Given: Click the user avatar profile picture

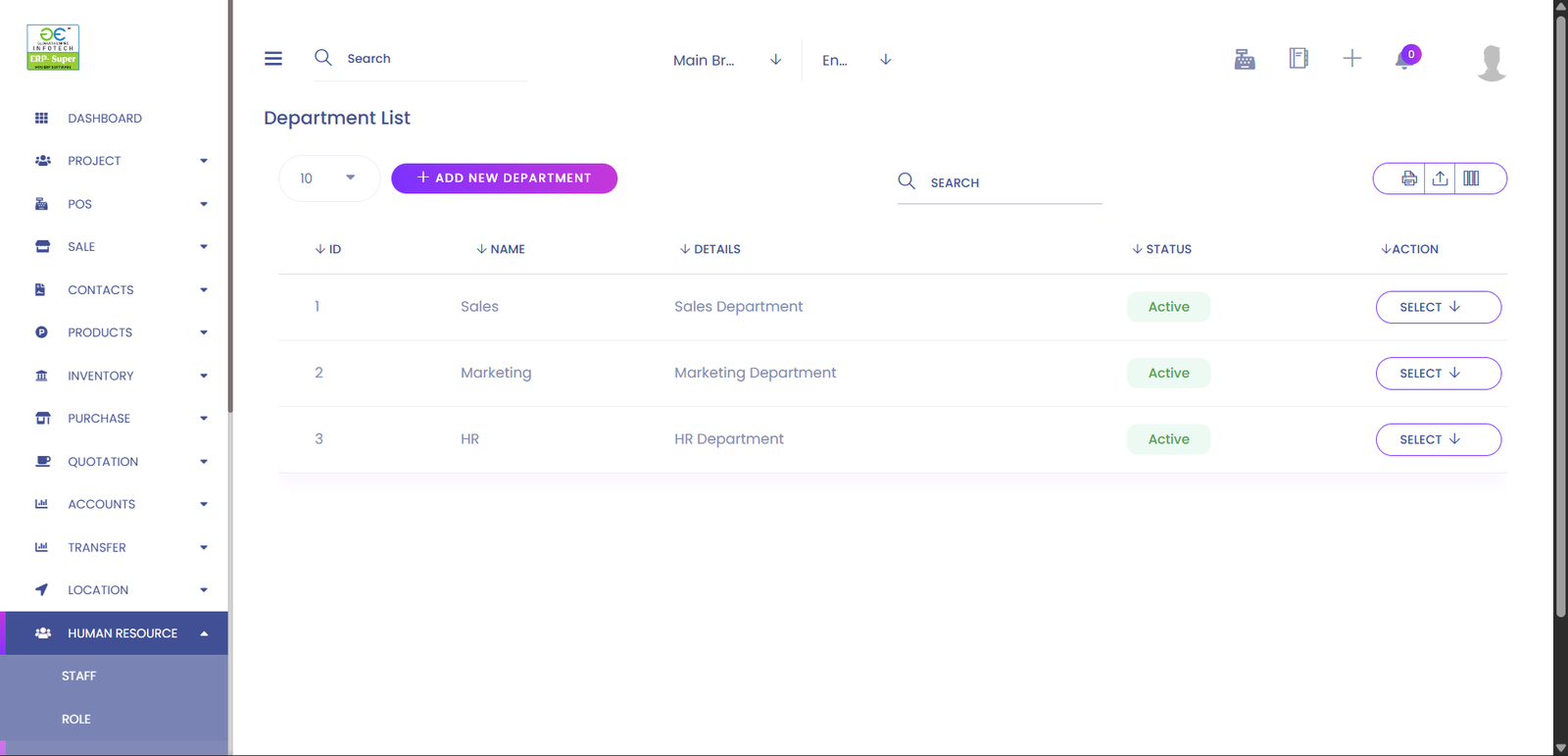Looking at the screenshot, I should pyautogui.click(x=1491, y=63).
